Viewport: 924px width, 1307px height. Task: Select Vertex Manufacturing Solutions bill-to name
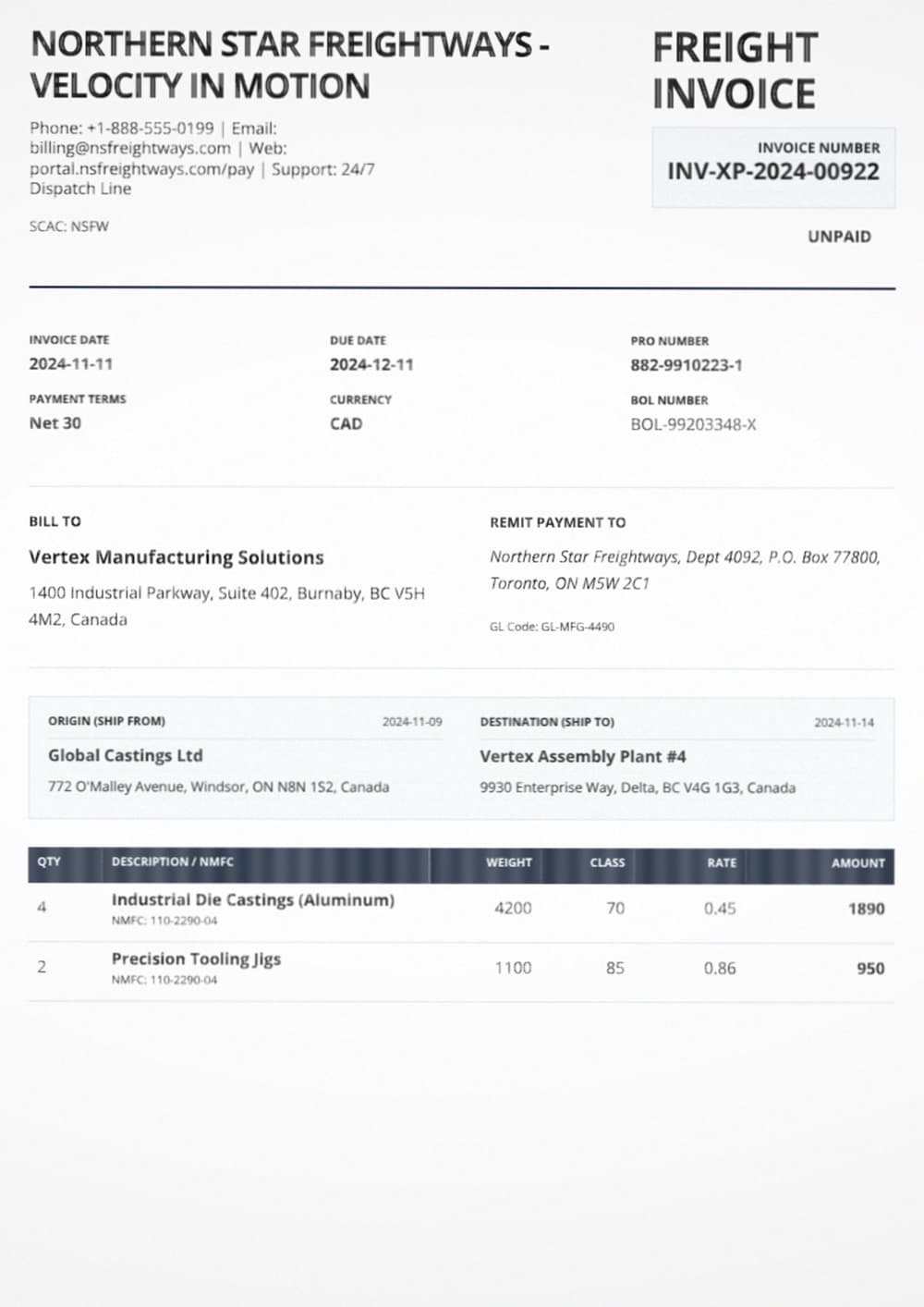176,557
